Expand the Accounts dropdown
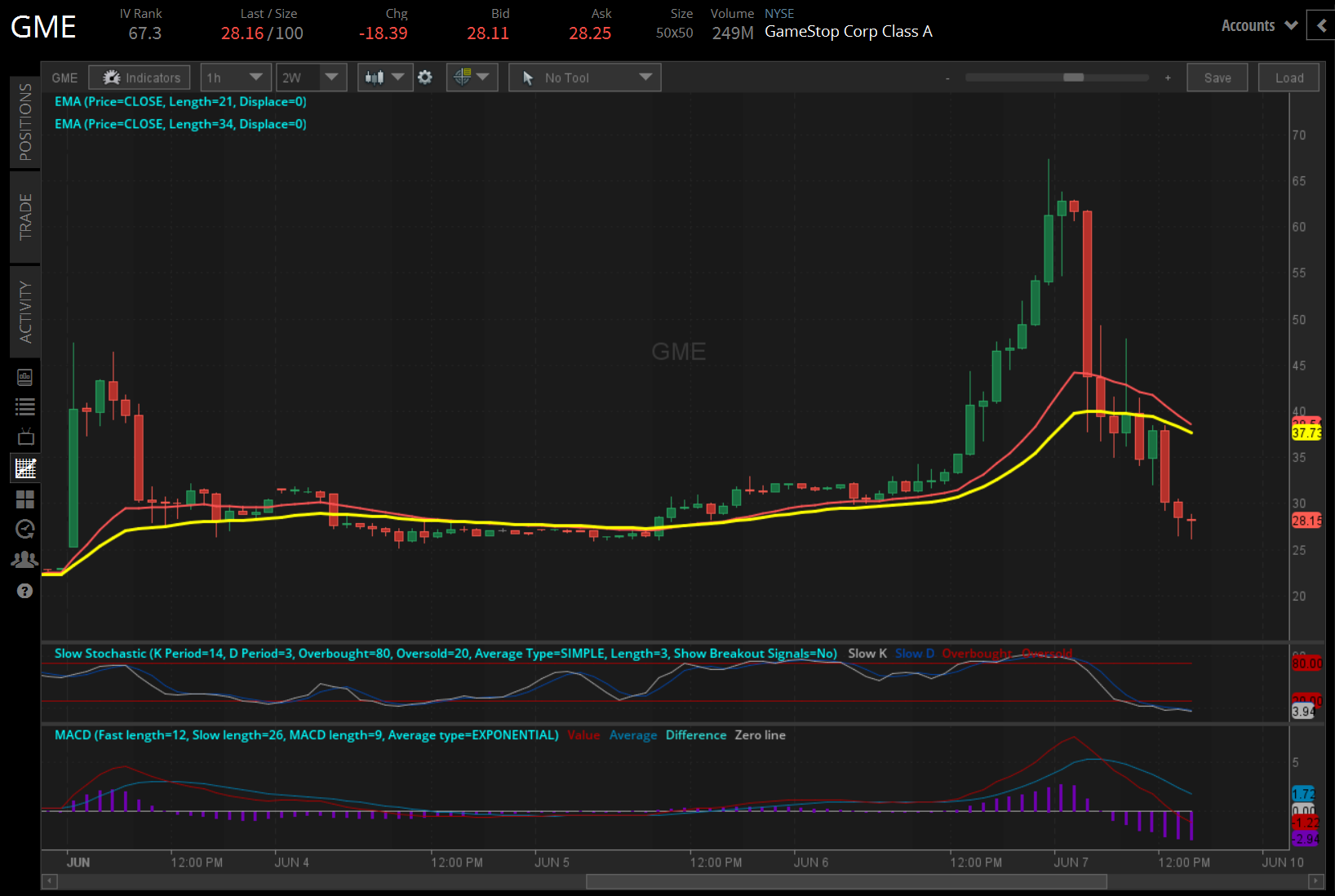The image size is (1335, 896). [x=1259, y=26]
